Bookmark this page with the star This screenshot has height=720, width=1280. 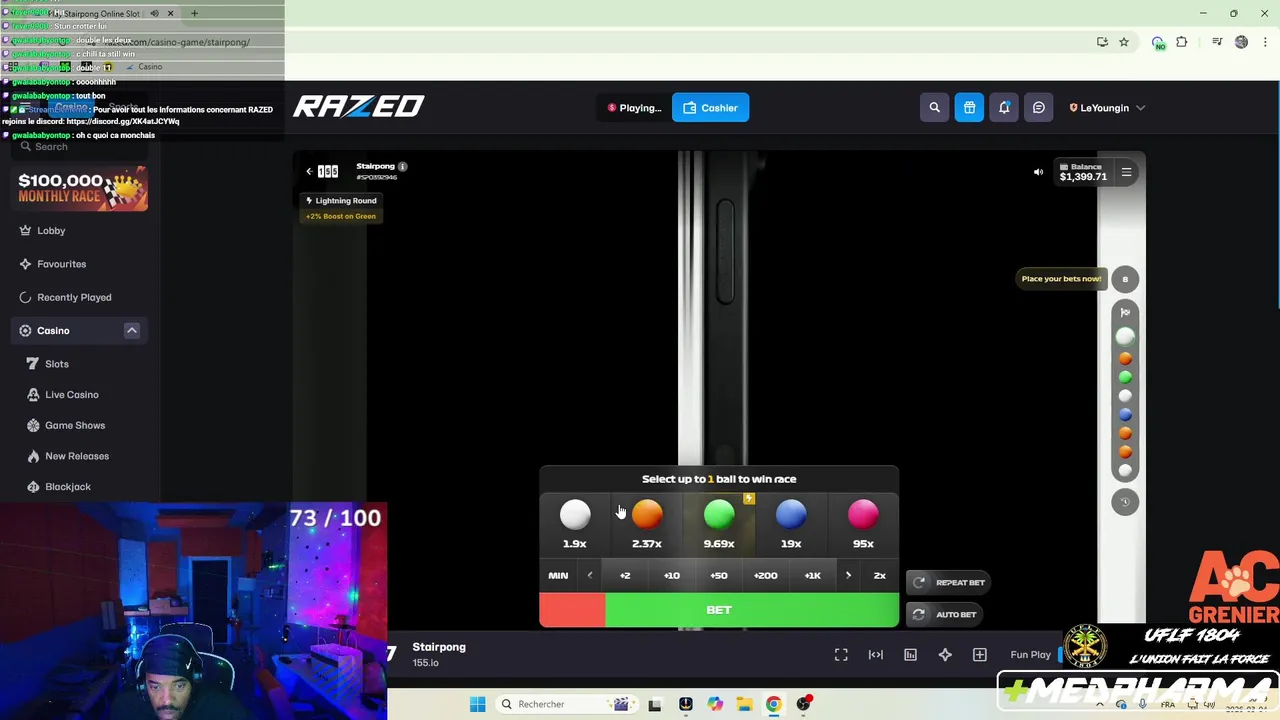click(1124, 42)
